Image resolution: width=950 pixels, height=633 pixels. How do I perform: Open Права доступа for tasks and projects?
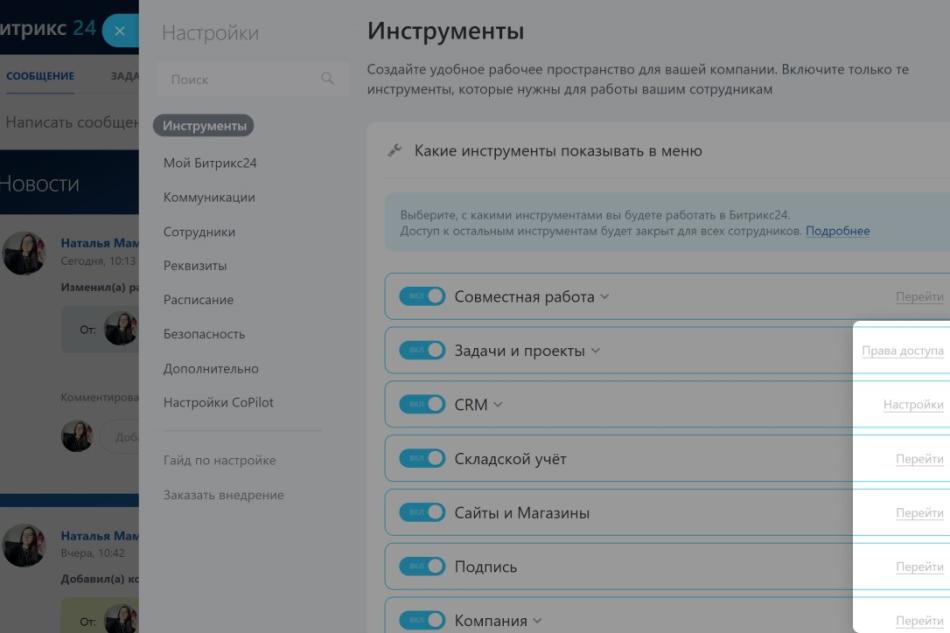(902, 351)
